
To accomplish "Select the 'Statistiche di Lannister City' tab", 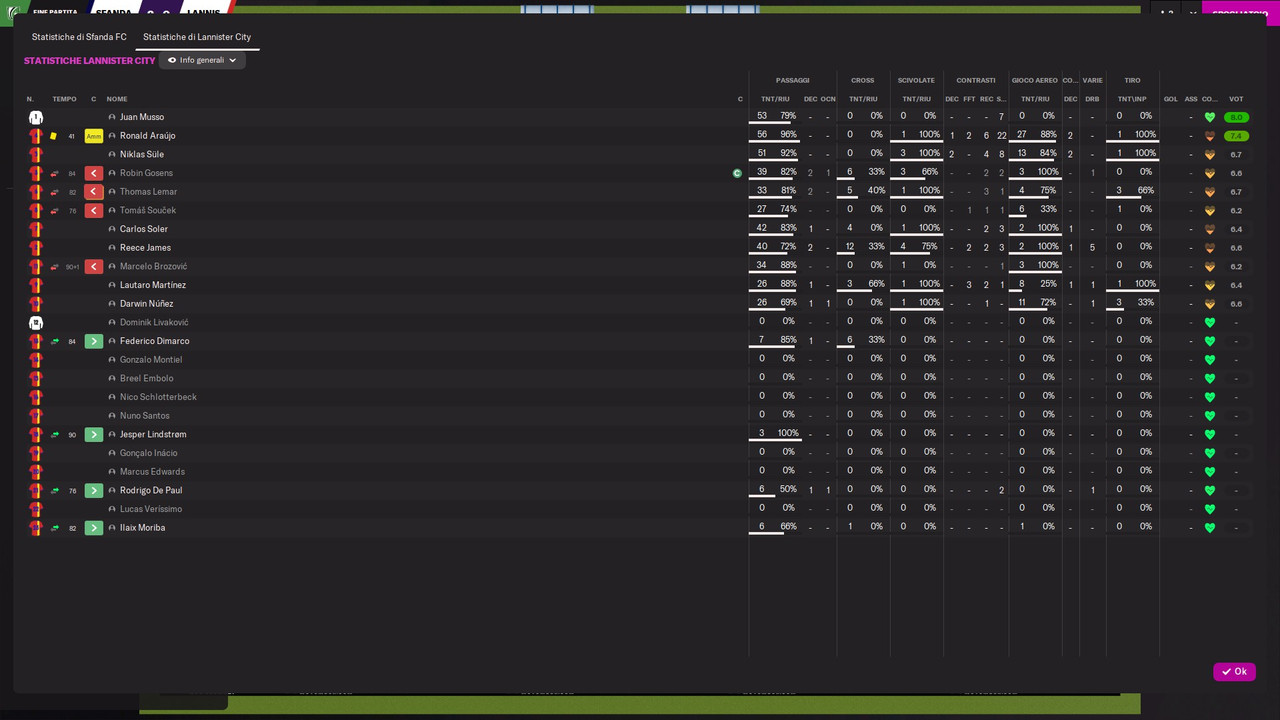I will [197, 37].
